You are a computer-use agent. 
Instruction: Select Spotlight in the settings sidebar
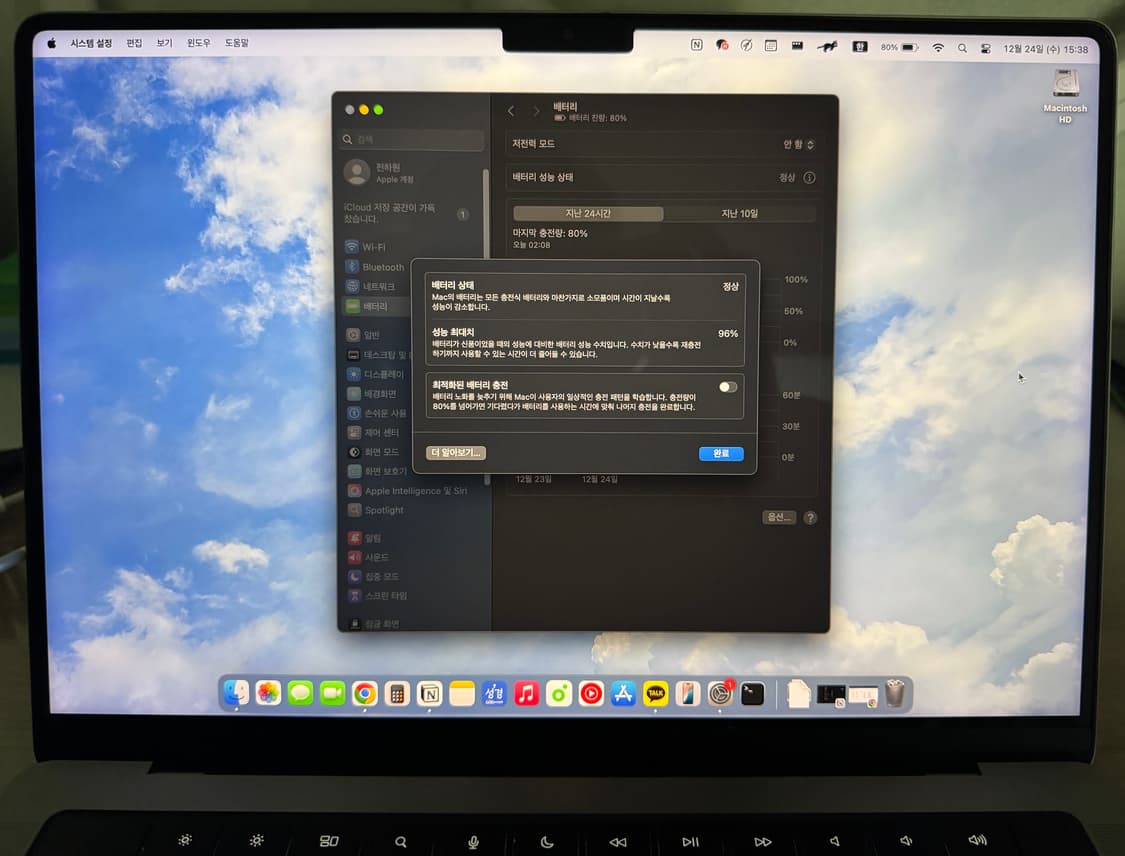tap(379, 510)
